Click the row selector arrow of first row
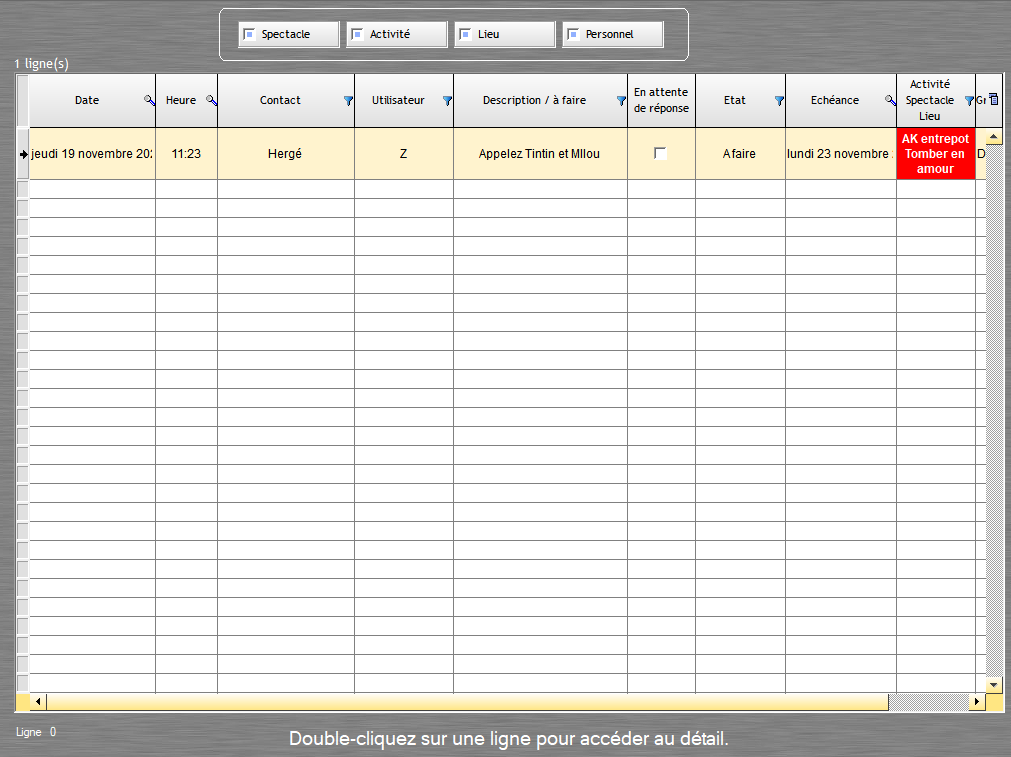Viewport: 1011px width, 757px height. pyautogui.click(x=23, y=154)
